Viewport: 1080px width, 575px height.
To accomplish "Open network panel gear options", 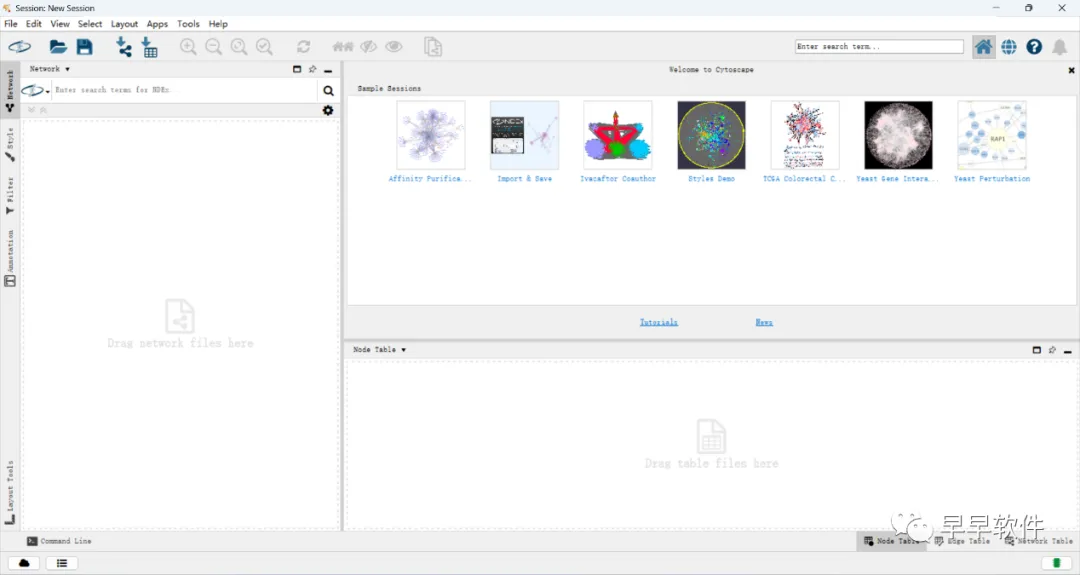I will (328, 110).
